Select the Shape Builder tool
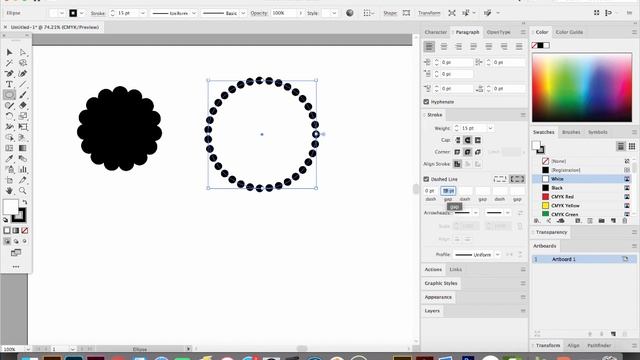 pos(9,137)
